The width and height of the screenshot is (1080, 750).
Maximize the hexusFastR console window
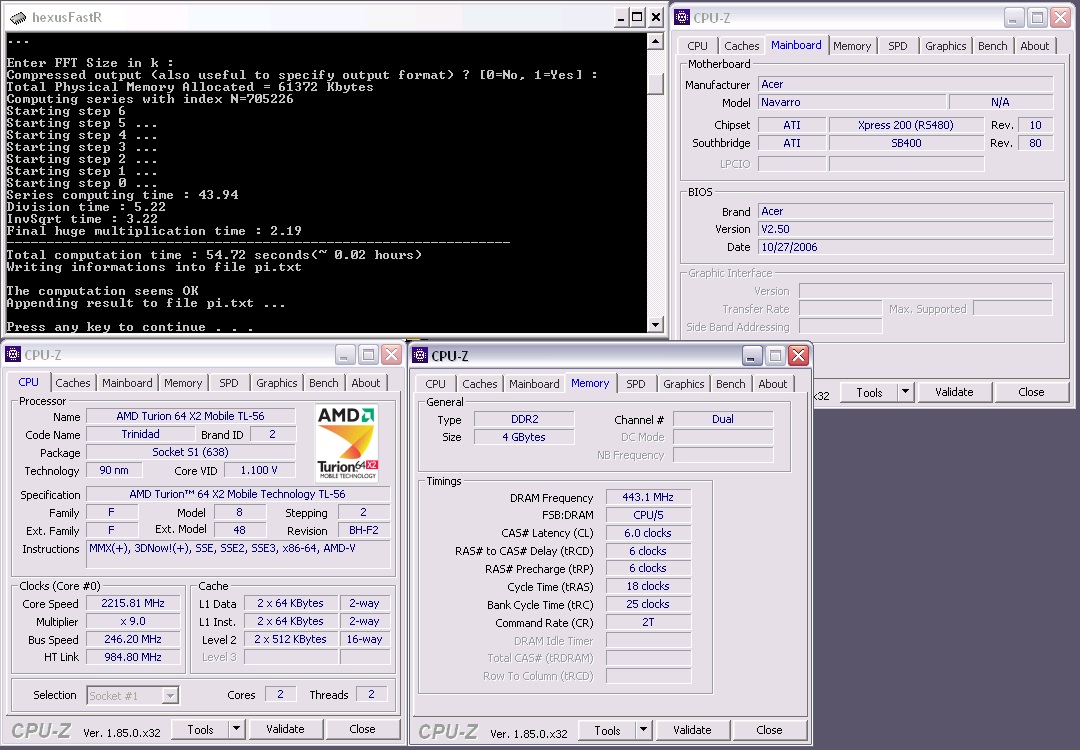click(638, 18)
